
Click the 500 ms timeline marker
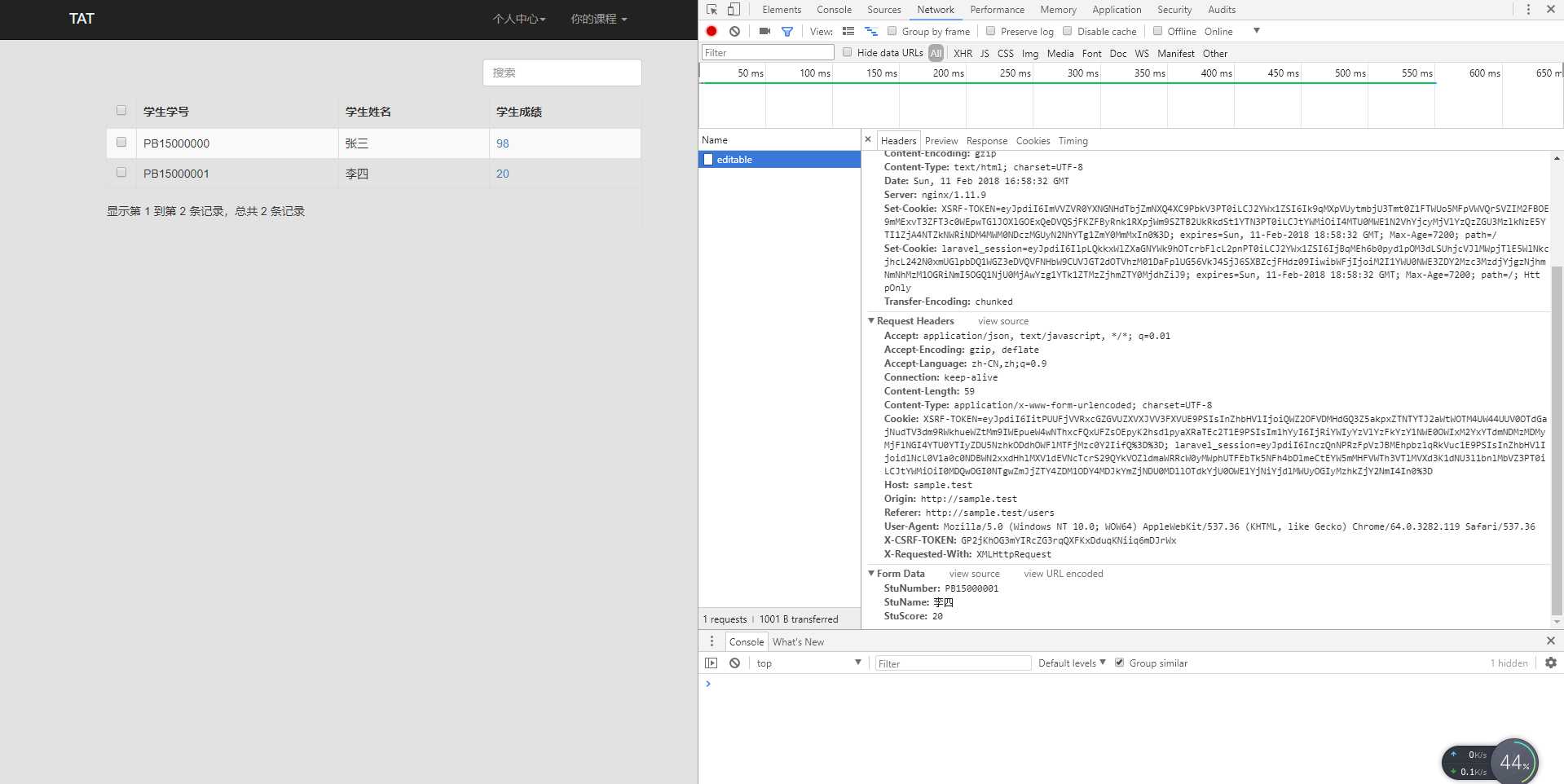[1350, 73]
